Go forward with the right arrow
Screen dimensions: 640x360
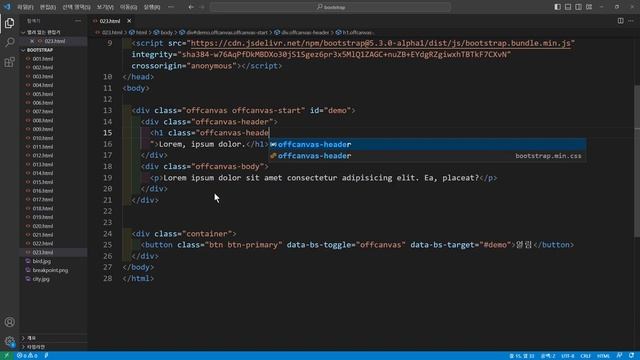(202, 7)
